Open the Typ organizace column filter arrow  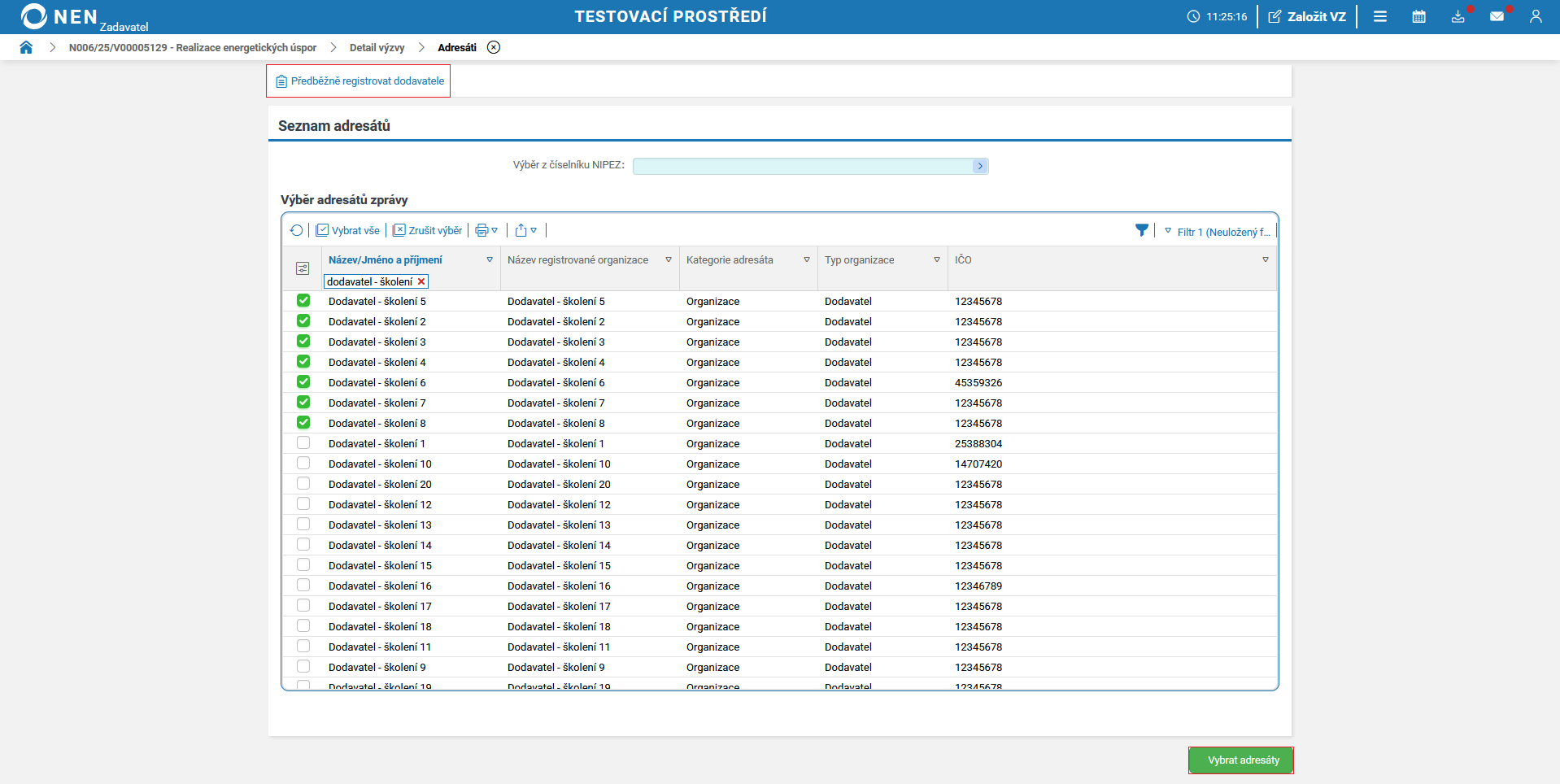(x=936, y=260)
